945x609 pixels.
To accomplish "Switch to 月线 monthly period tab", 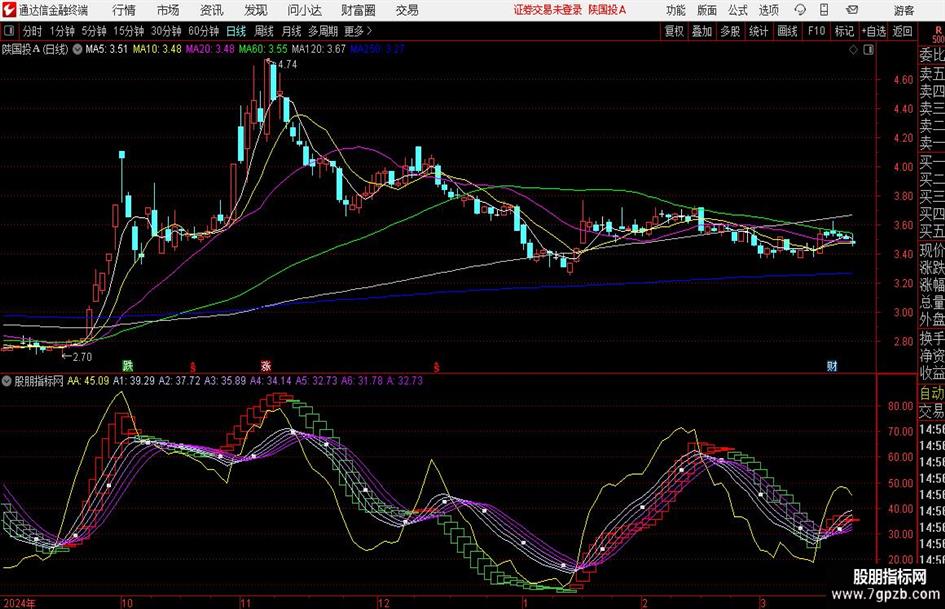I will [x=291, y=31].
